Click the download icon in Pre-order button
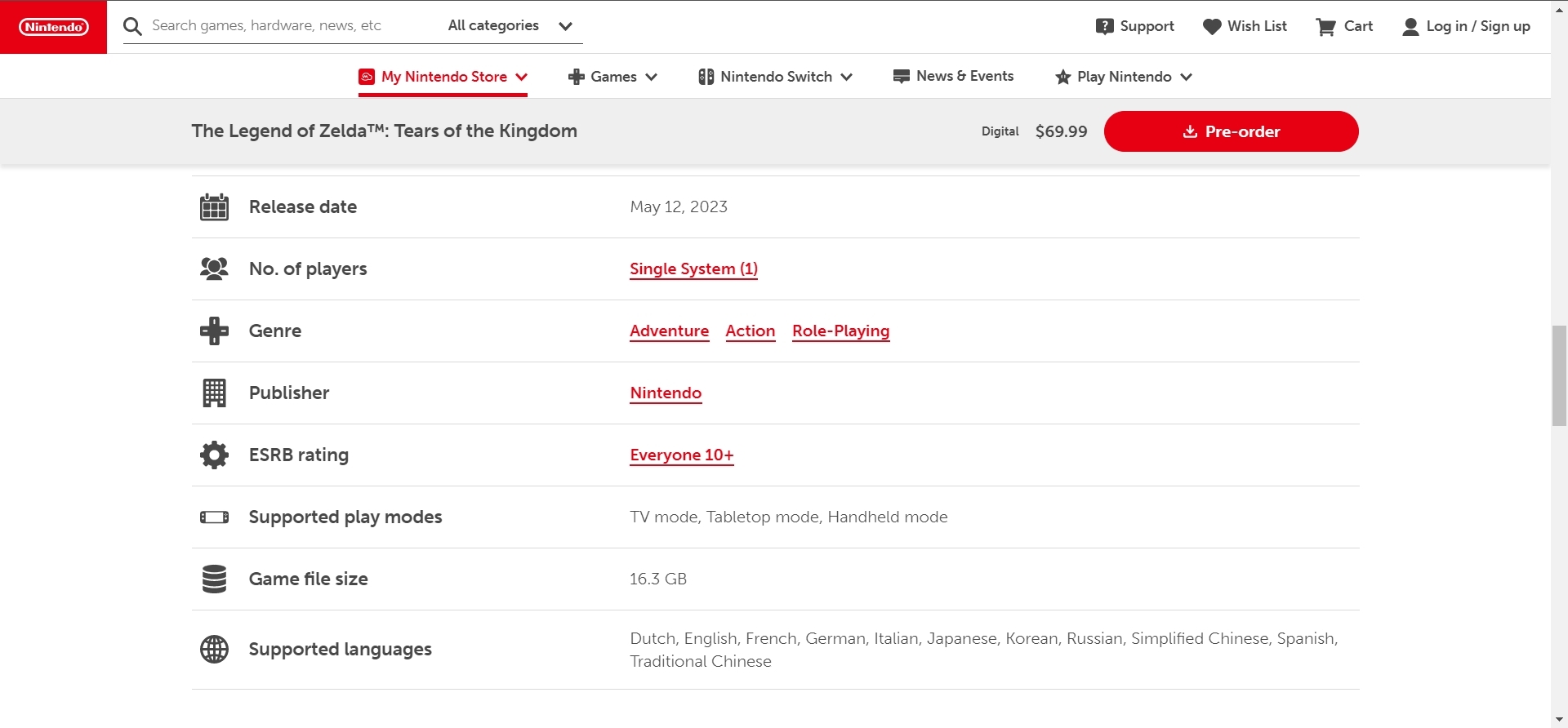The height and width of the screenshot is (728, 1568). click(x=1190, y=131)
